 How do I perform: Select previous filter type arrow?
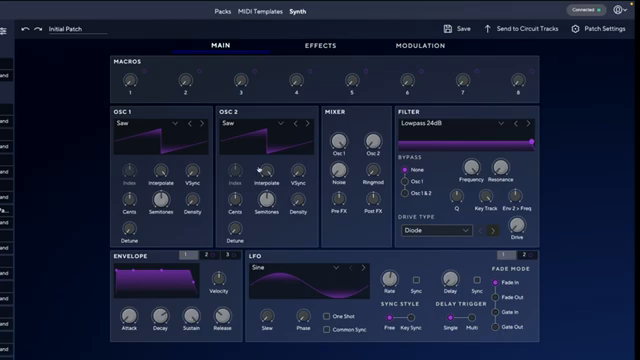[x=516, y=123]
